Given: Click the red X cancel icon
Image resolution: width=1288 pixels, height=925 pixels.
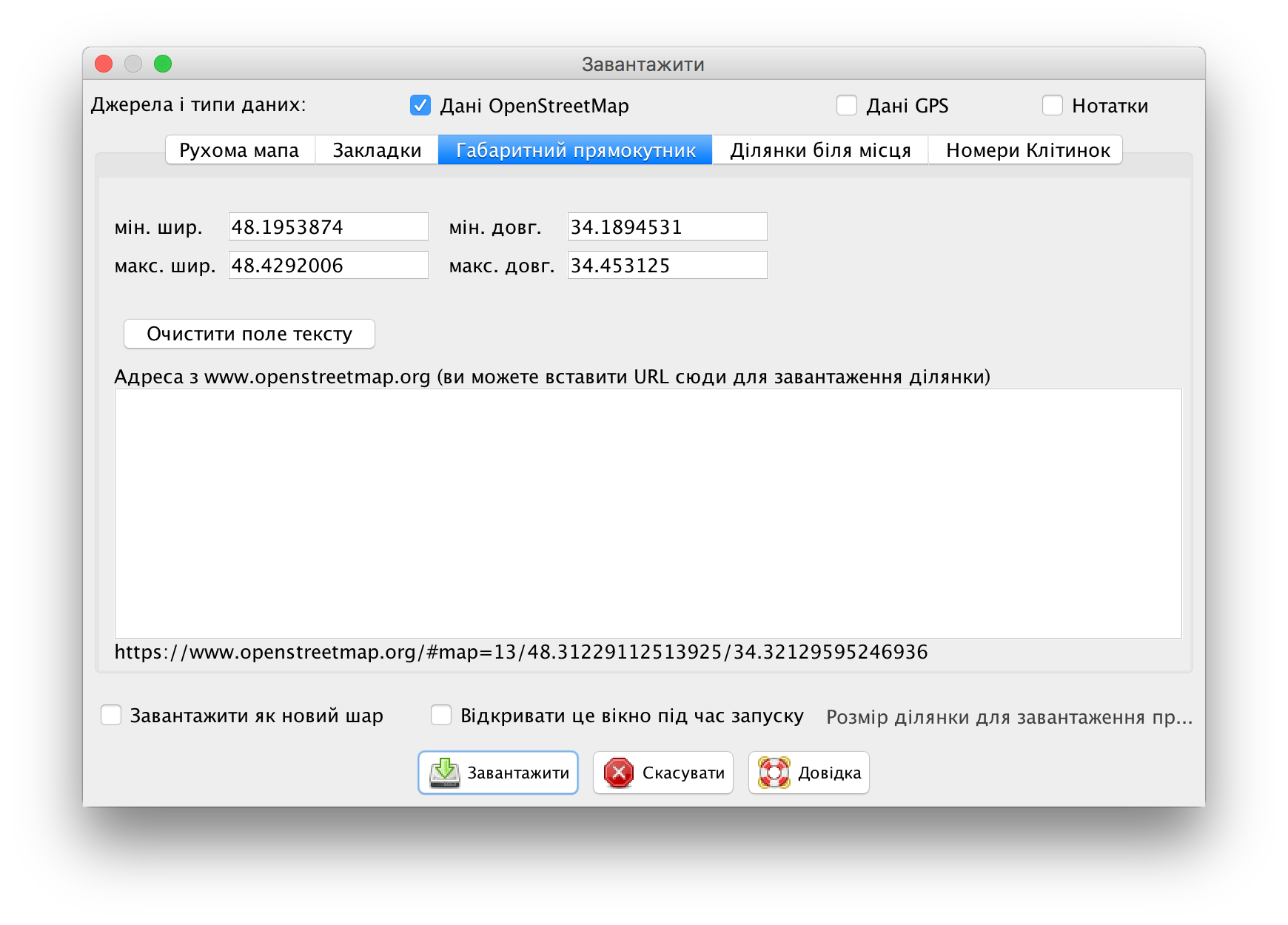Looking at the screenshot, I should click(x=618, y=773).
